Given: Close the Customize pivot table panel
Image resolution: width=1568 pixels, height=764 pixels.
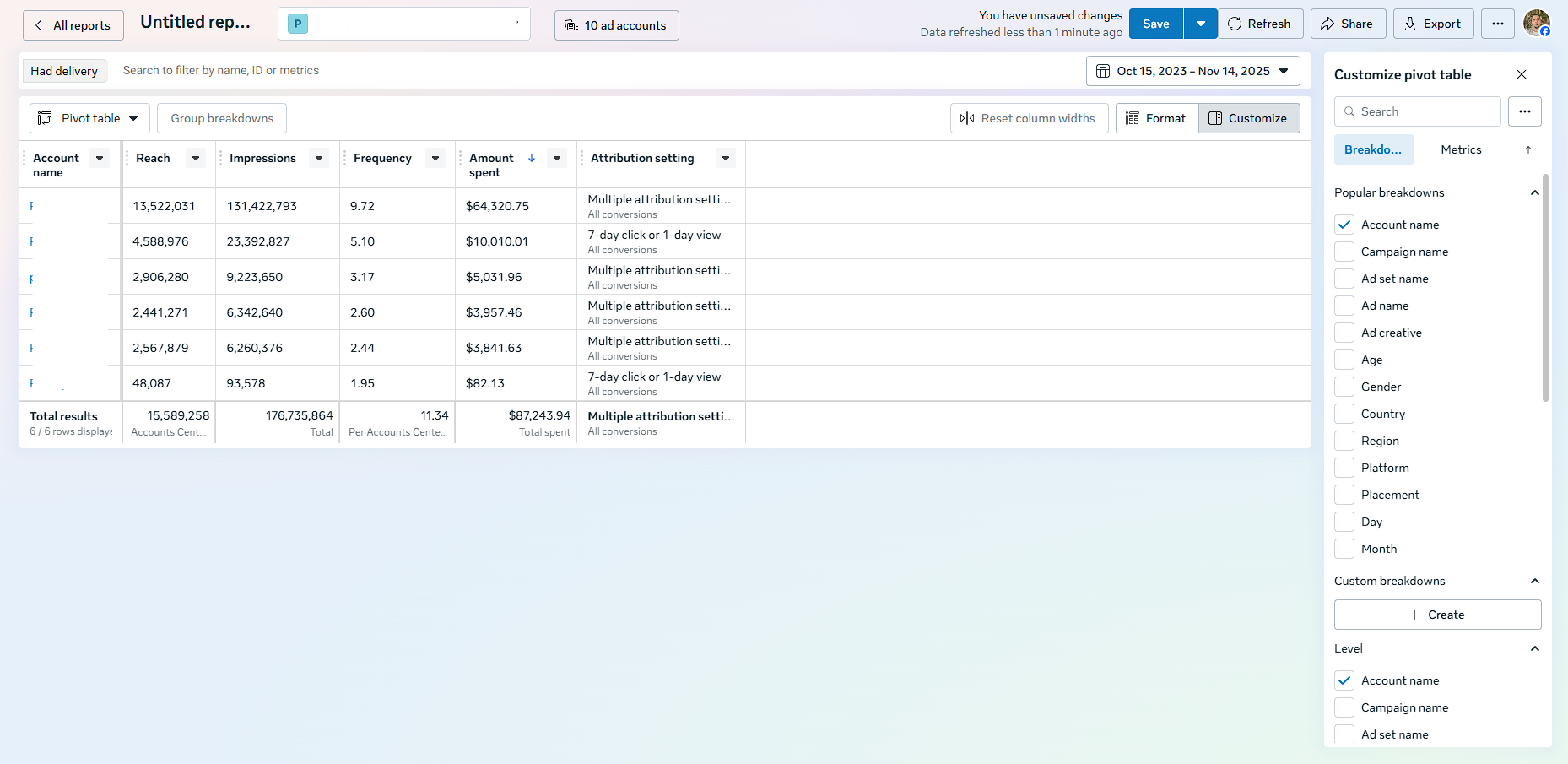Looking at the screenshot, I should [1522, 74].
